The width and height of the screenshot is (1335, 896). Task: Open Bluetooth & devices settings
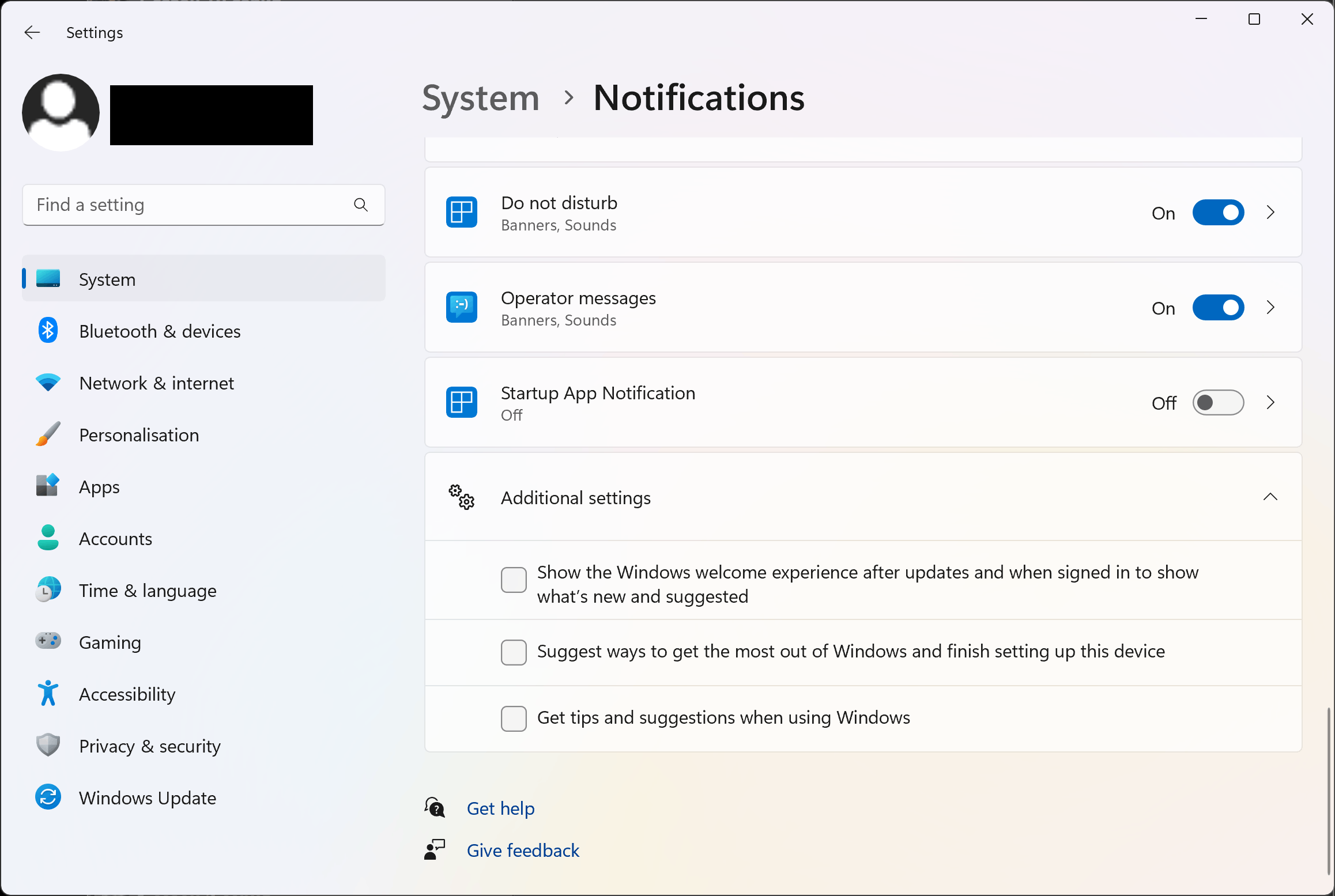pyautogui.click(x=203, y=331)
